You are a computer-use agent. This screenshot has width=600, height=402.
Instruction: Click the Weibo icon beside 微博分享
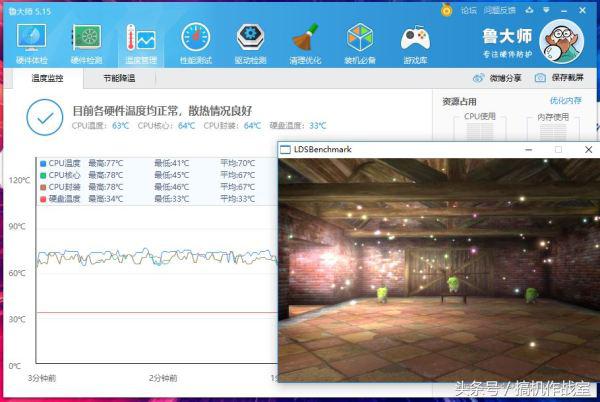coord(478,78)
